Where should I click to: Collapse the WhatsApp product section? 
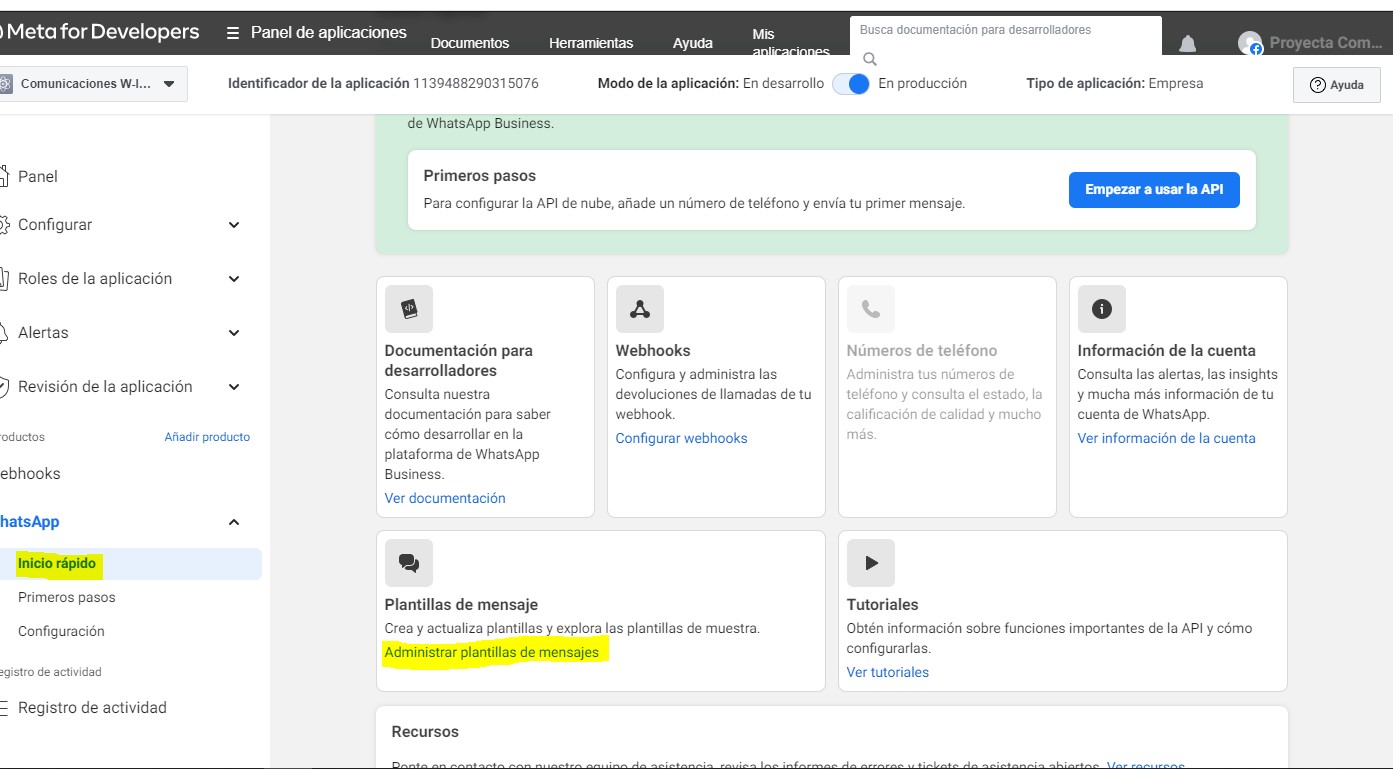click(234, 522)
